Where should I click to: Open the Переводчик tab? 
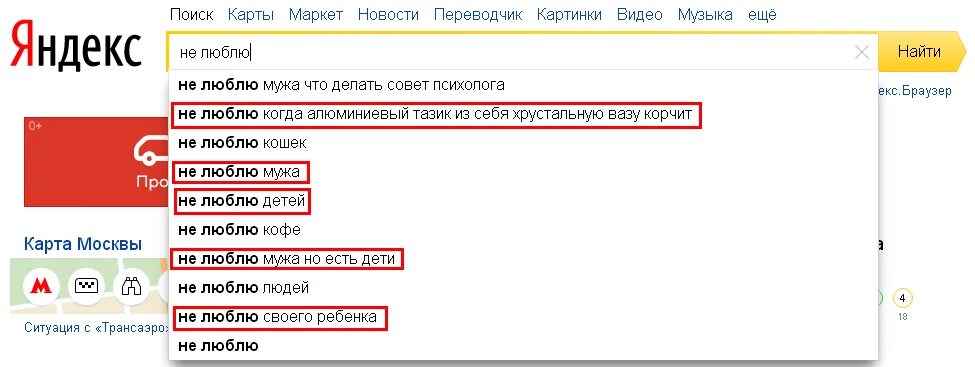(478, 14)
